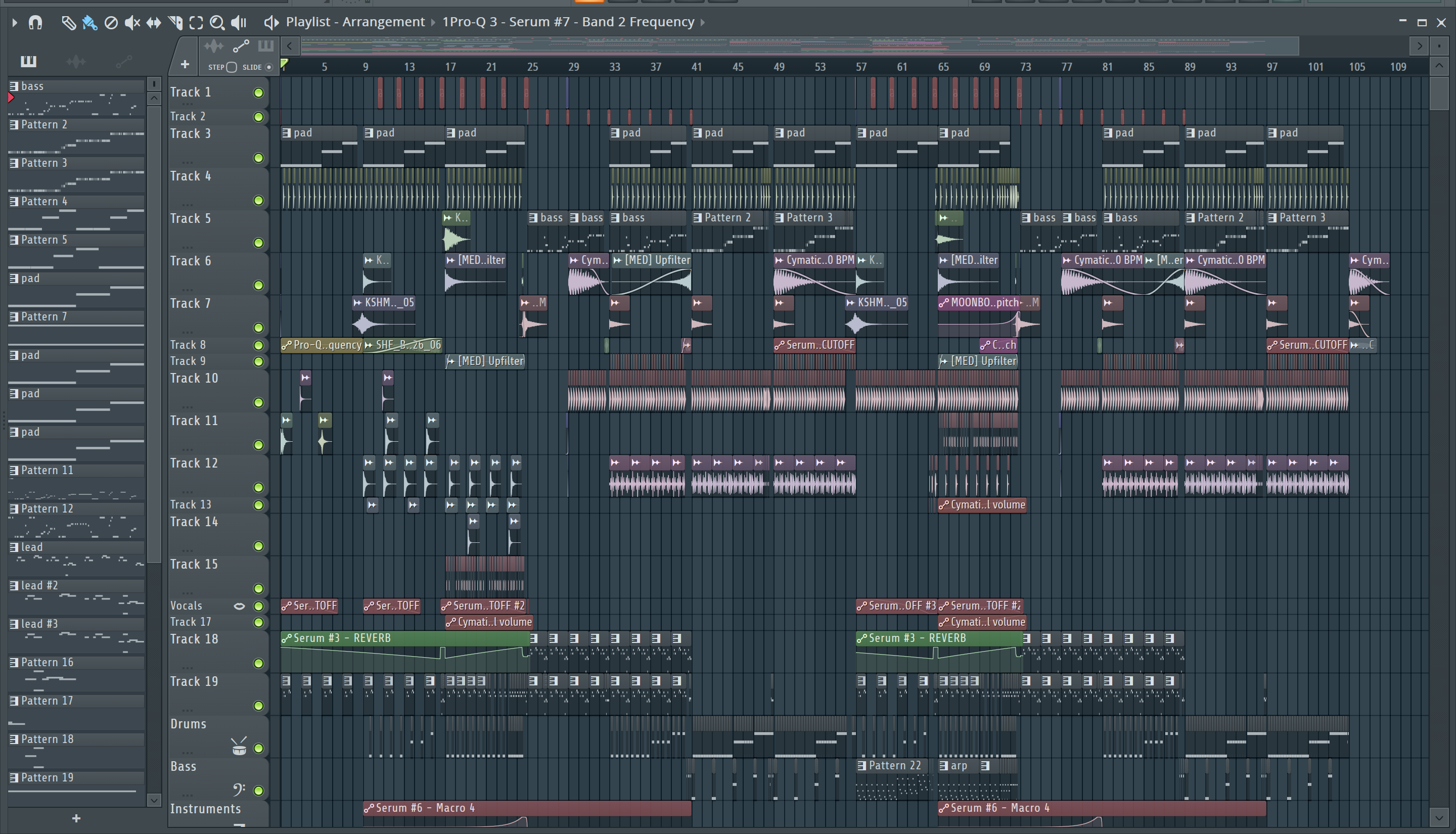Add new pattern with picker plus button
The image size is (1456, 834).
(x=76, y=818)
